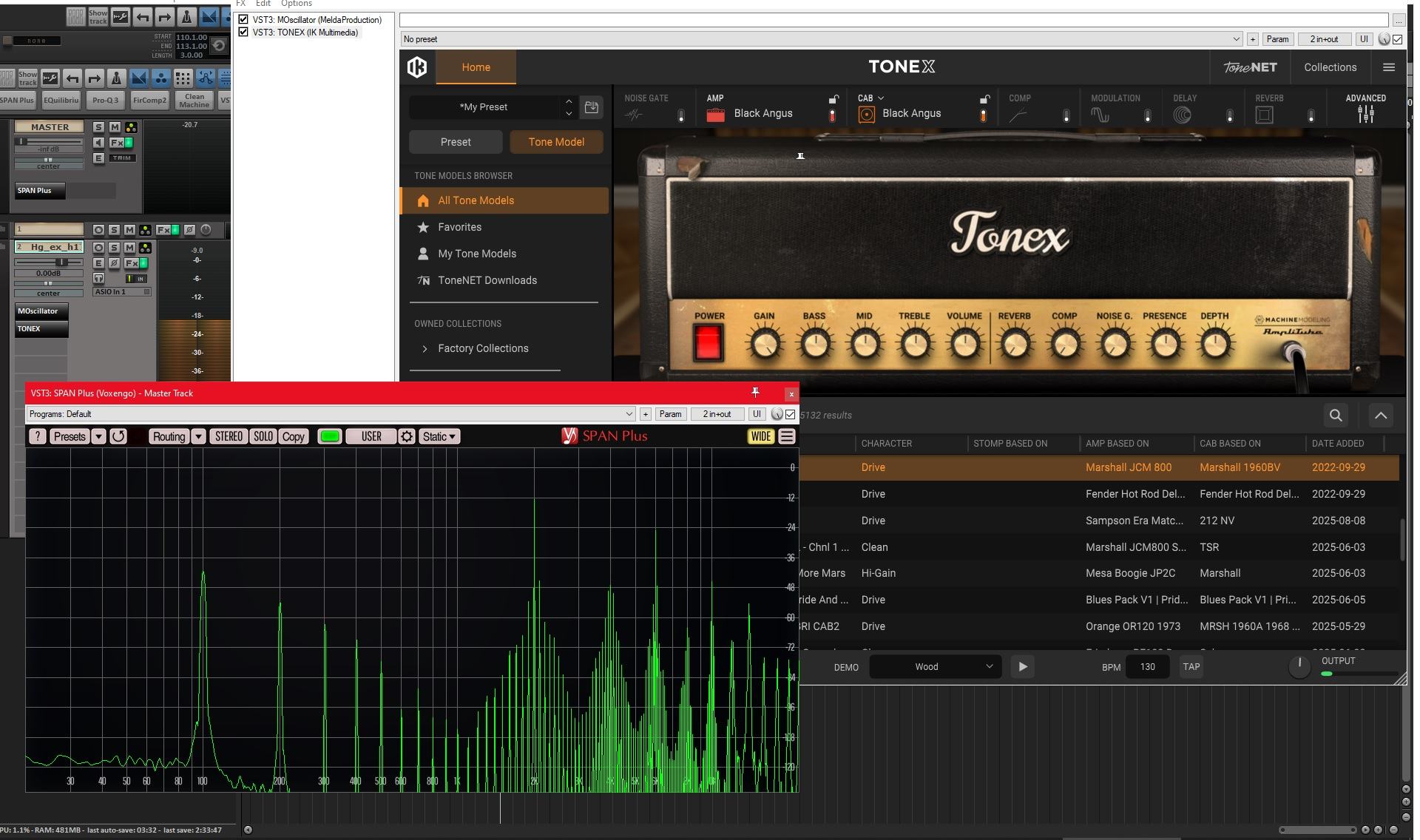Image resolution: width=1420 pixels, height=840 pixels.
Task: Click the SPAN Plus reset arrow icon
Action: [118, 436]
